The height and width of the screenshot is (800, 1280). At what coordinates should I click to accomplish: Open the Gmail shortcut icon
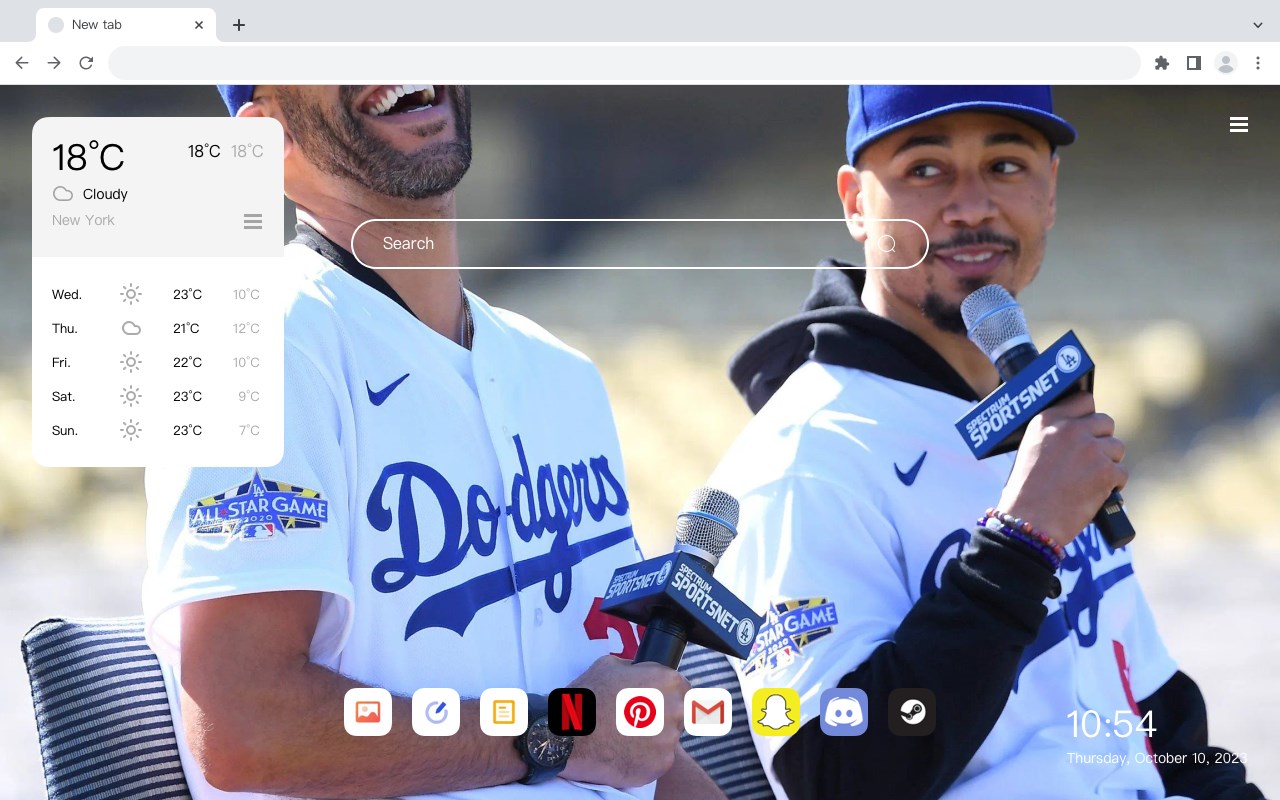(708, 712)
